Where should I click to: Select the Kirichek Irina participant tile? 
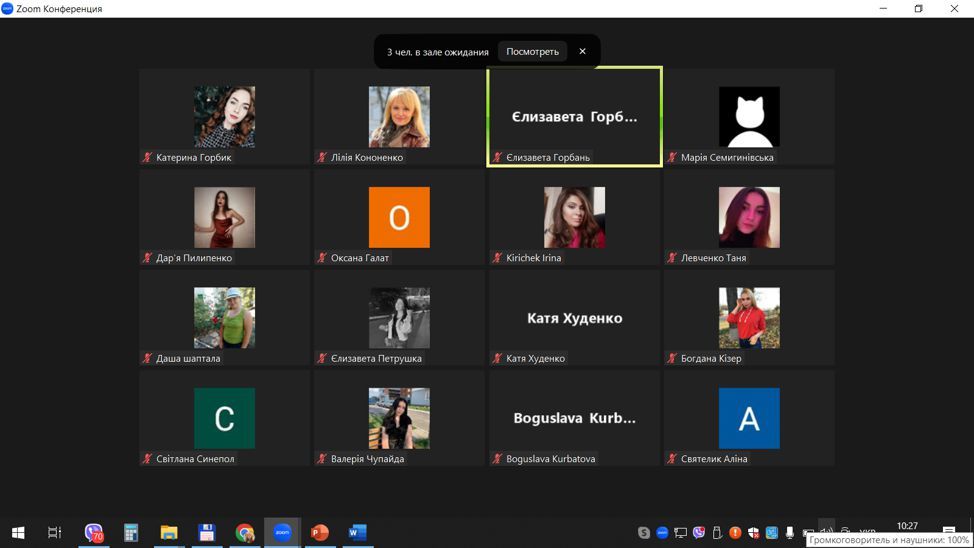574,218
